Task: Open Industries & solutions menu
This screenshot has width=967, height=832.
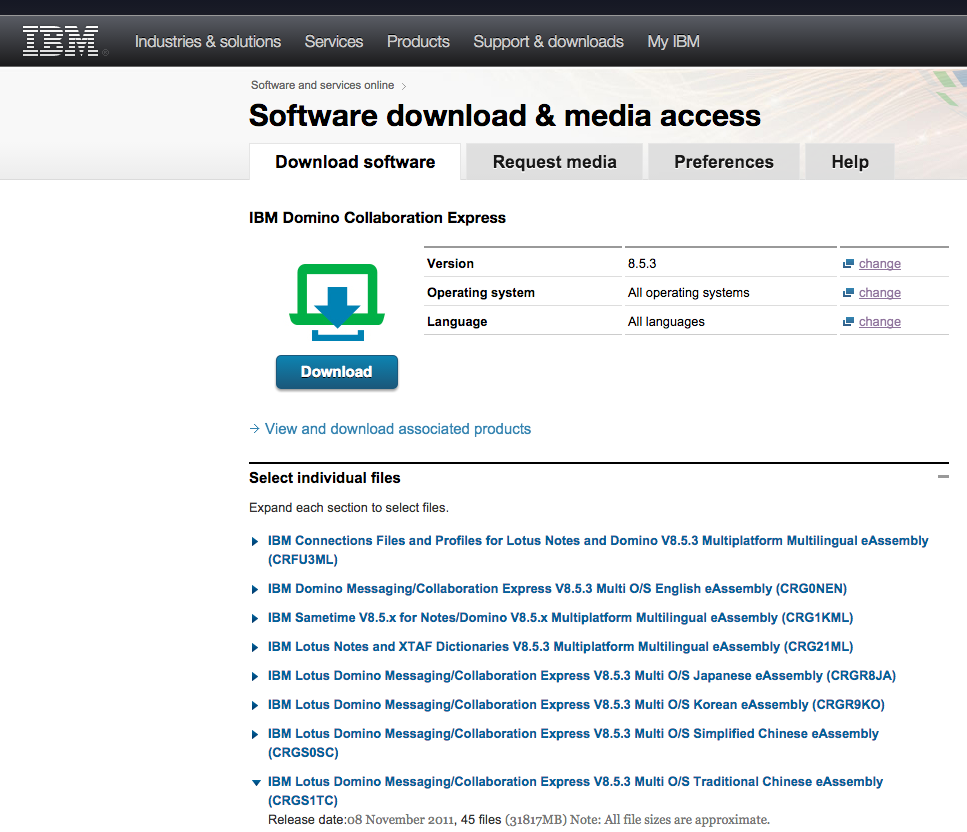Action: [x=208, y=41]
